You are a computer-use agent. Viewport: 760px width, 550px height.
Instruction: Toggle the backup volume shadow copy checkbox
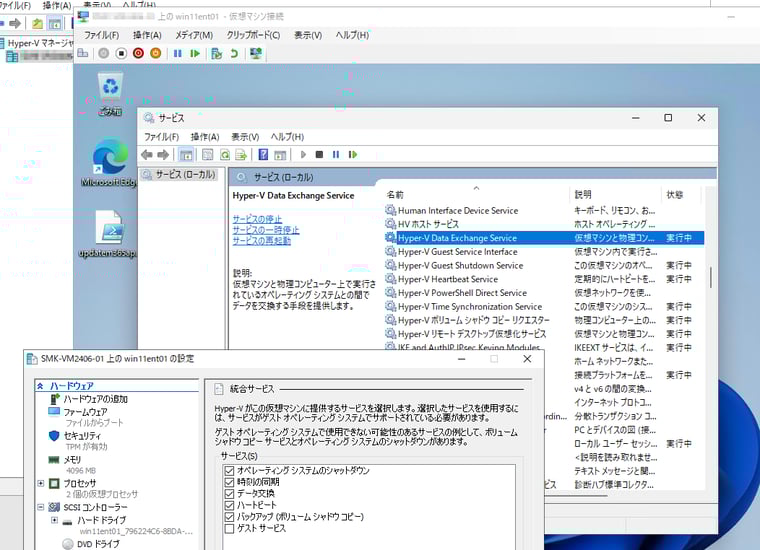pyautogui.click(x=230, y=517)
